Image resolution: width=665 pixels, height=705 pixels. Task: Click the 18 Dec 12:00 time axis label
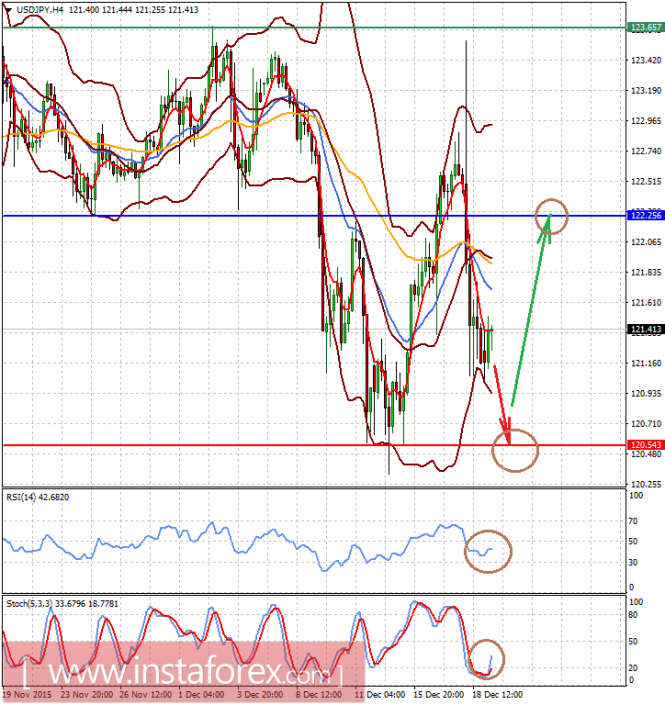497,695
